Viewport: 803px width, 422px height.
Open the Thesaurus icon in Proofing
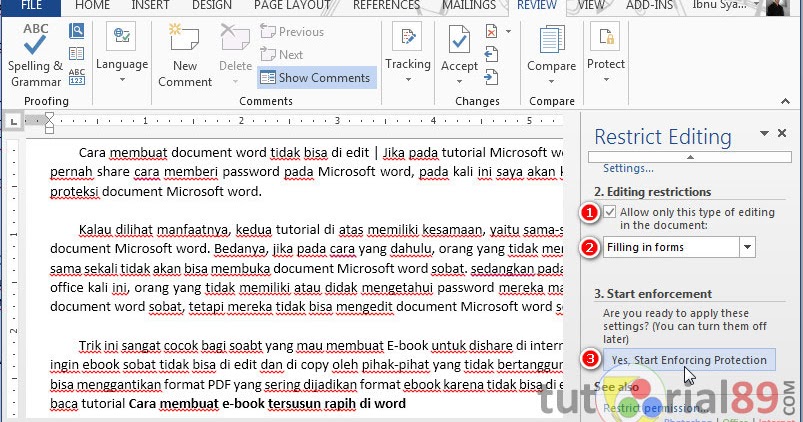coord(77,54)
